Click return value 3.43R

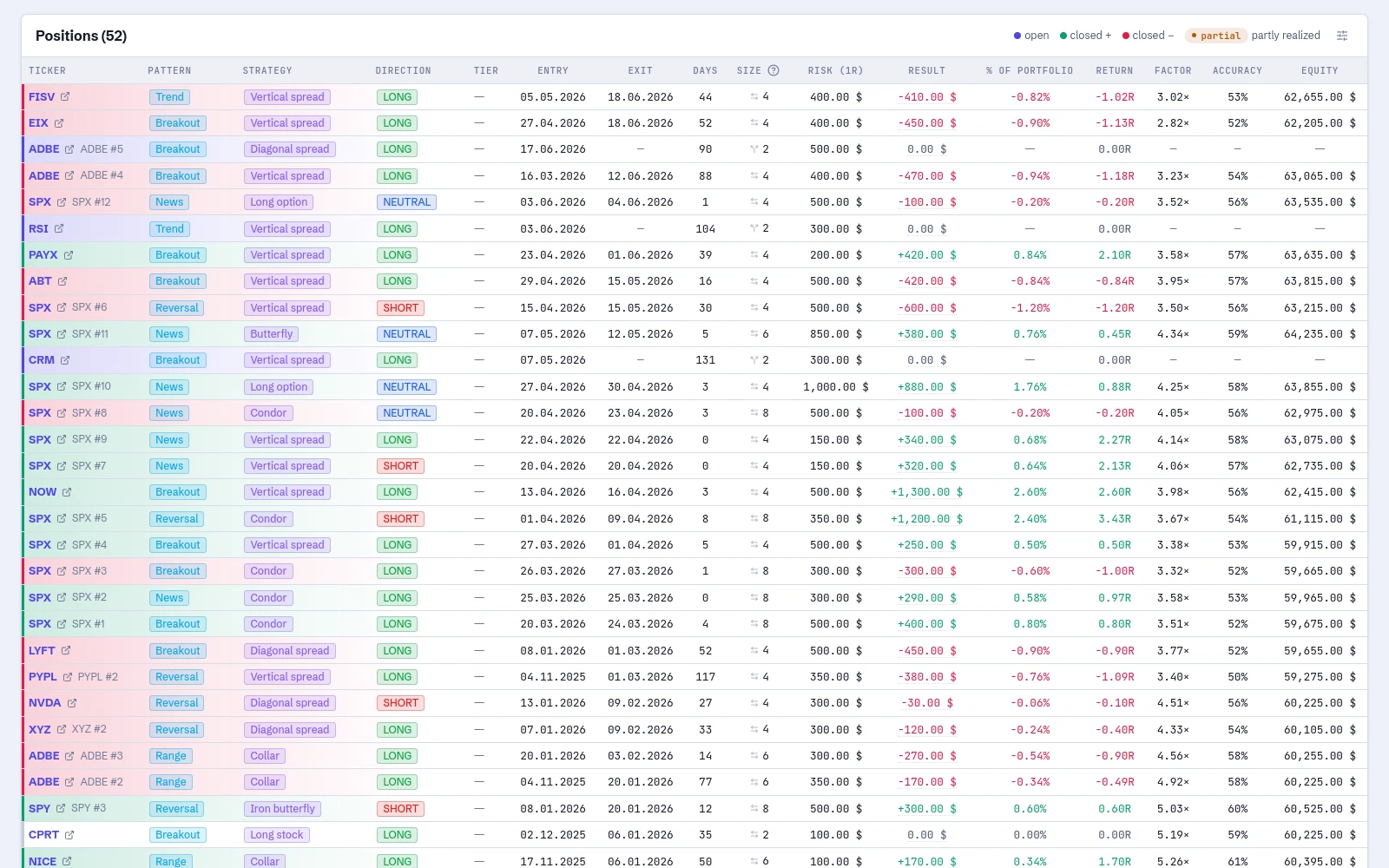coord(1115,519)
